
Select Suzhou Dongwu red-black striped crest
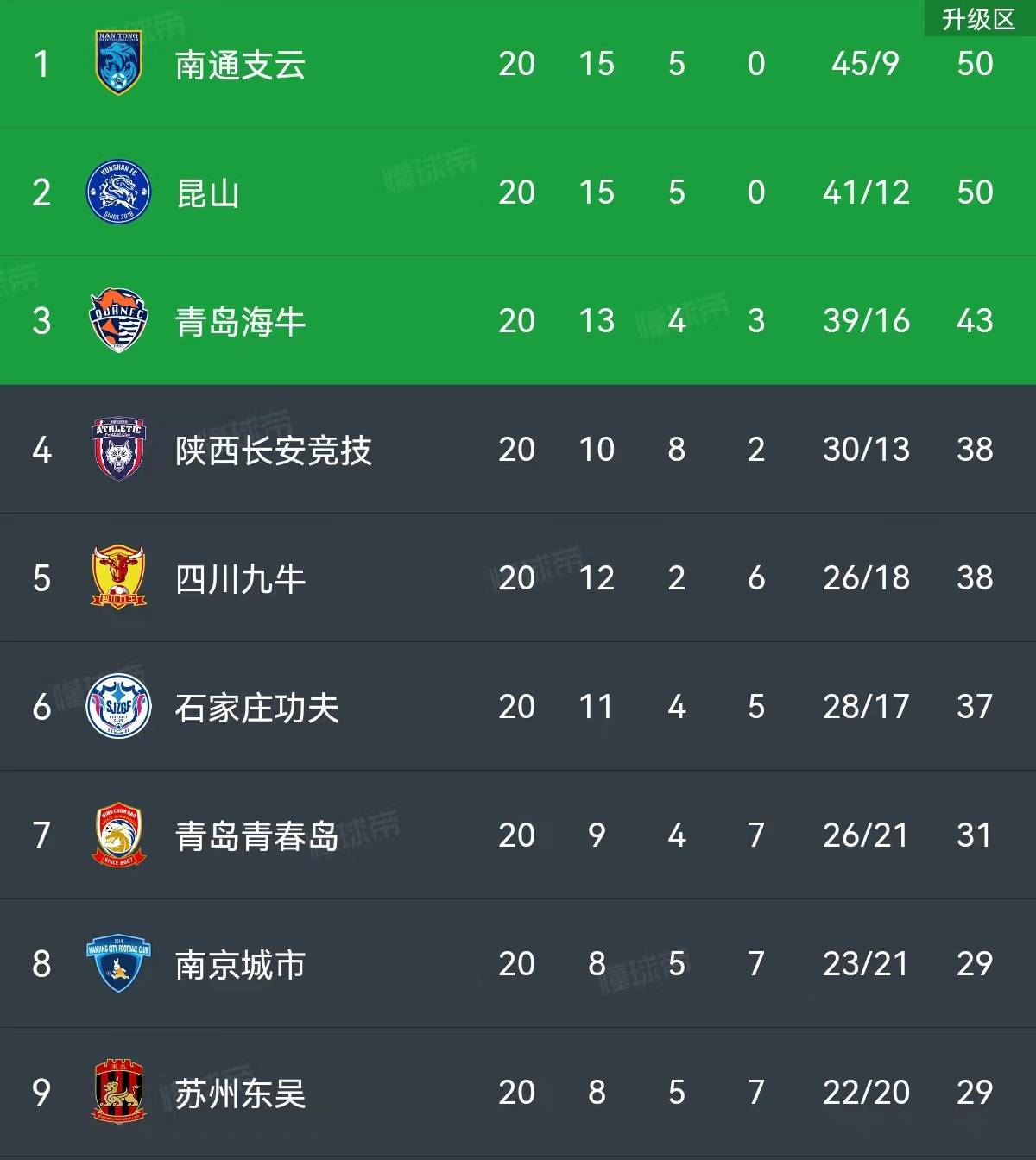(118, 1092)
